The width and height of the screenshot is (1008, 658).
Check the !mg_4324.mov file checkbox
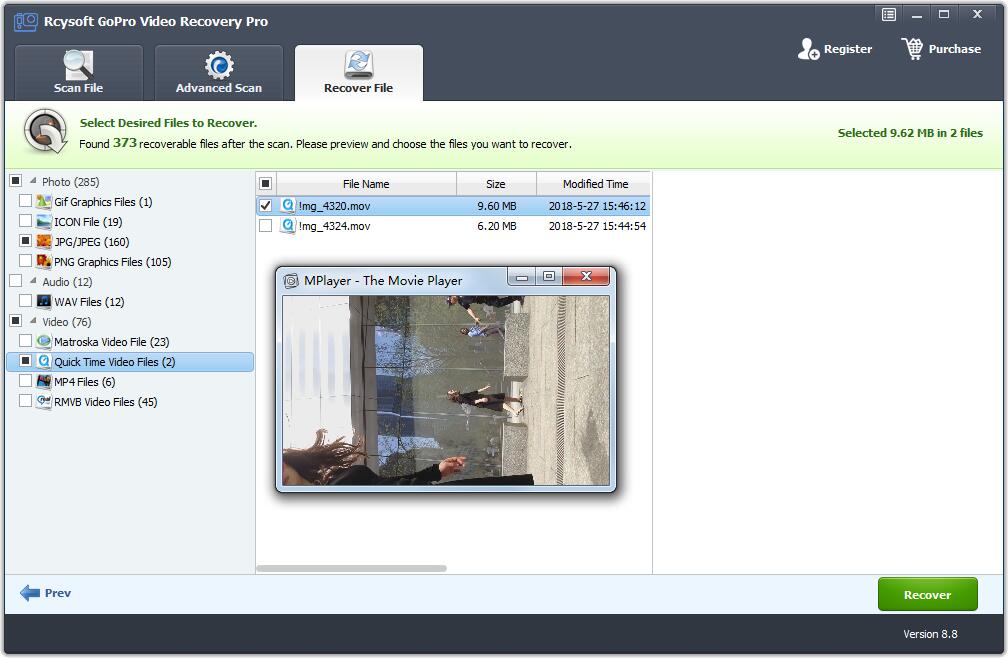[265, 226]
